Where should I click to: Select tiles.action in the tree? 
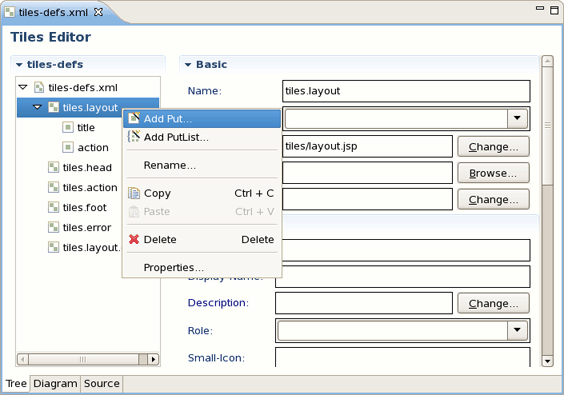pyautogui.click(x=90, y=187)
